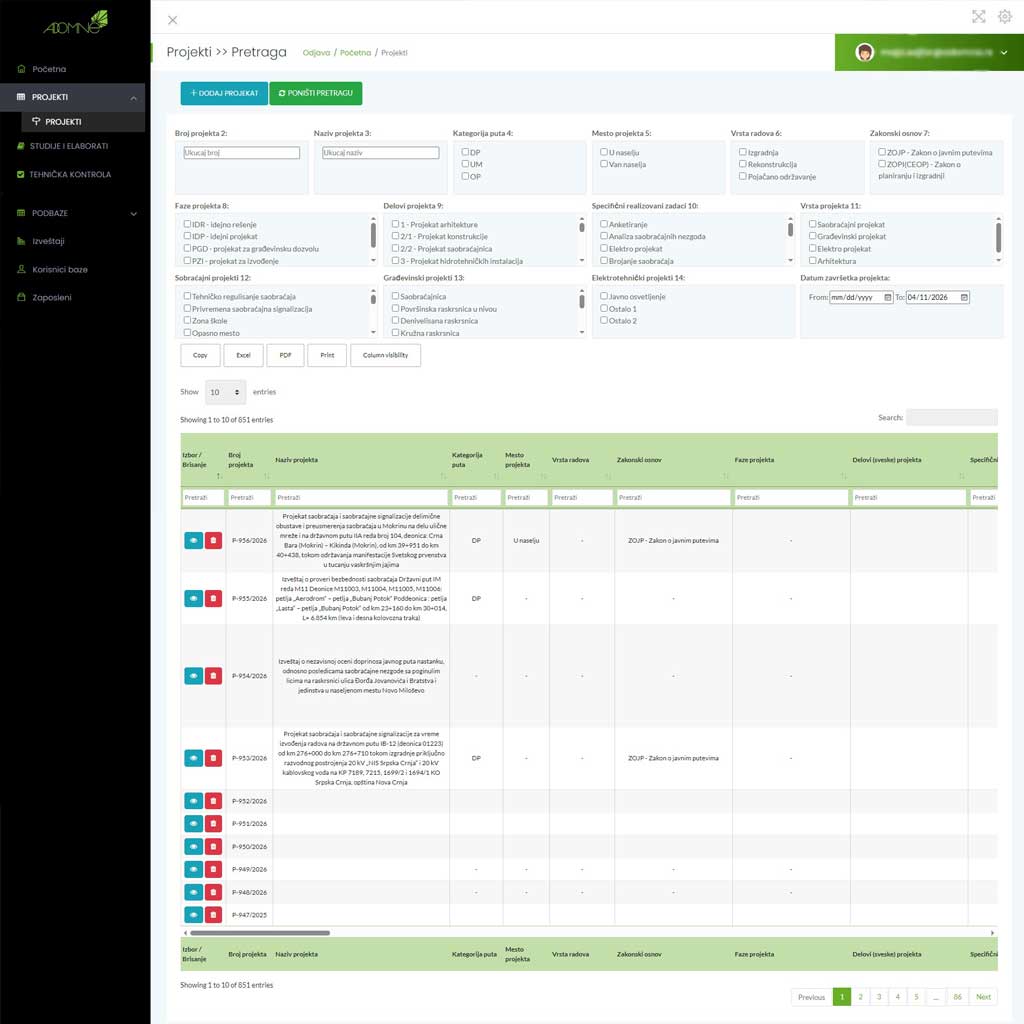Open calendar picker in From date field
Image resolution: width=1024 pixels, height=1024 pixels.
click(x=887, y=297)
